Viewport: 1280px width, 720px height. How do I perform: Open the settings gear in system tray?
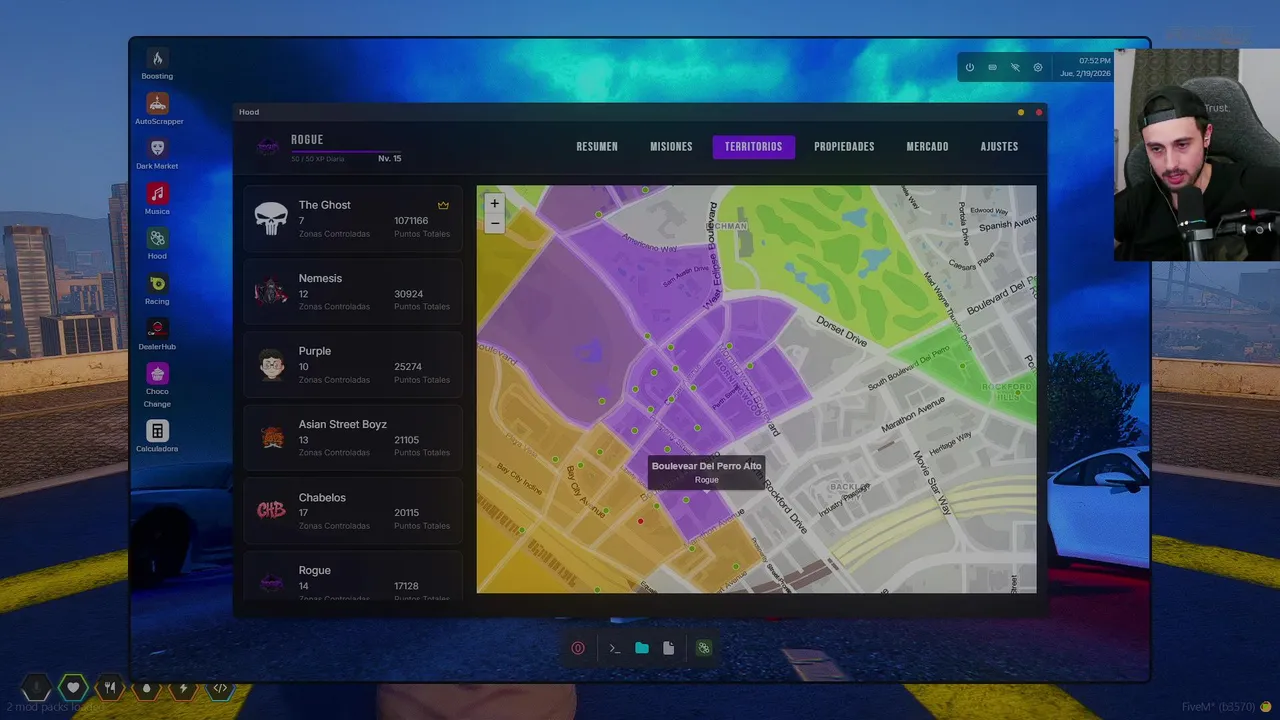[x=1038, y=68]
